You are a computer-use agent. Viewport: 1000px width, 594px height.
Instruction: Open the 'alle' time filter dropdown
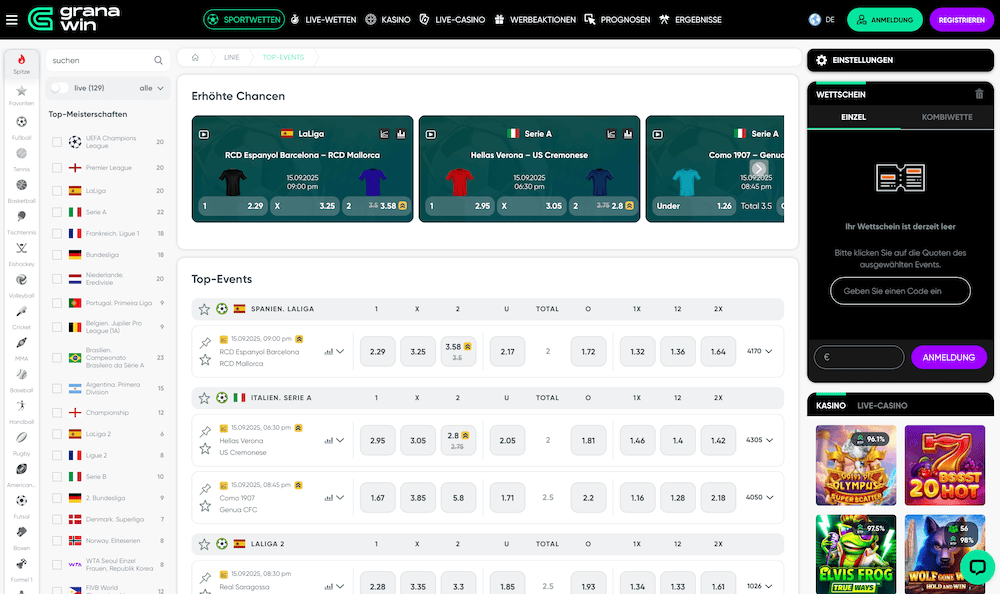point(152,88)
